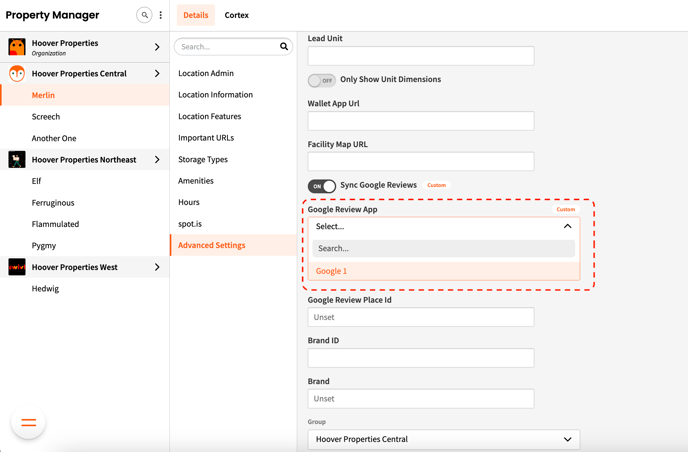Viewport: 688px width, 452px height.
Task: Click the orange hamburger menu button
Action: (28, 423)
